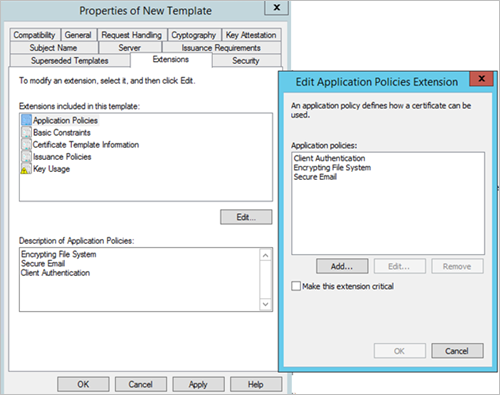The width and height of the screenshot is (500, 395).
Task: Go to the Subject Name tab
Action: (x=54, y=48)
